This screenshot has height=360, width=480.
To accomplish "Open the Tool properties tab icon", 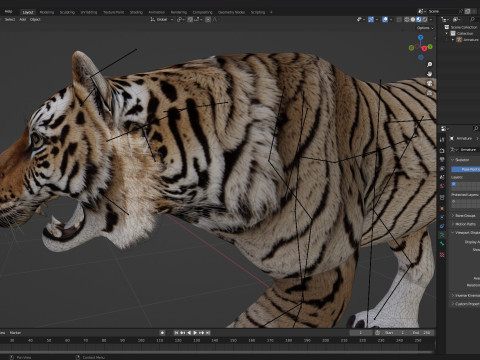I will point(442,140).
